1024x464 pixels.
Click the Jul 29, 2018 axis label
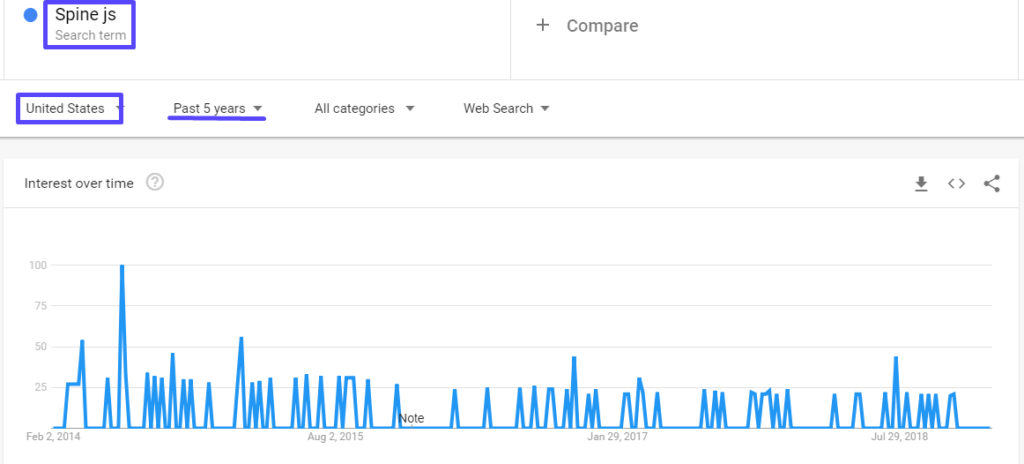(900, 436)
